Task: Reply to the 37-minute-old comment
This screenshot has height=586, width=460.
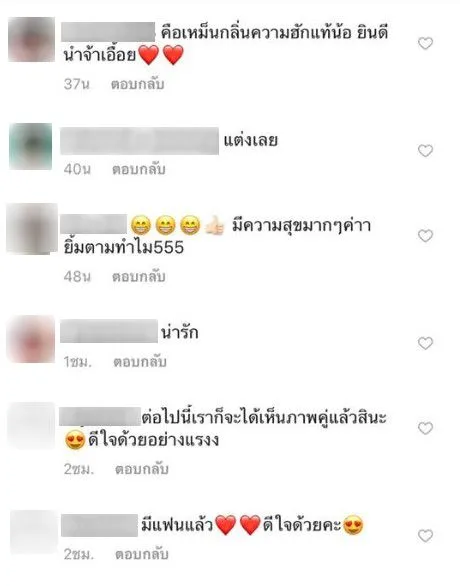Action: click(138, 84)
